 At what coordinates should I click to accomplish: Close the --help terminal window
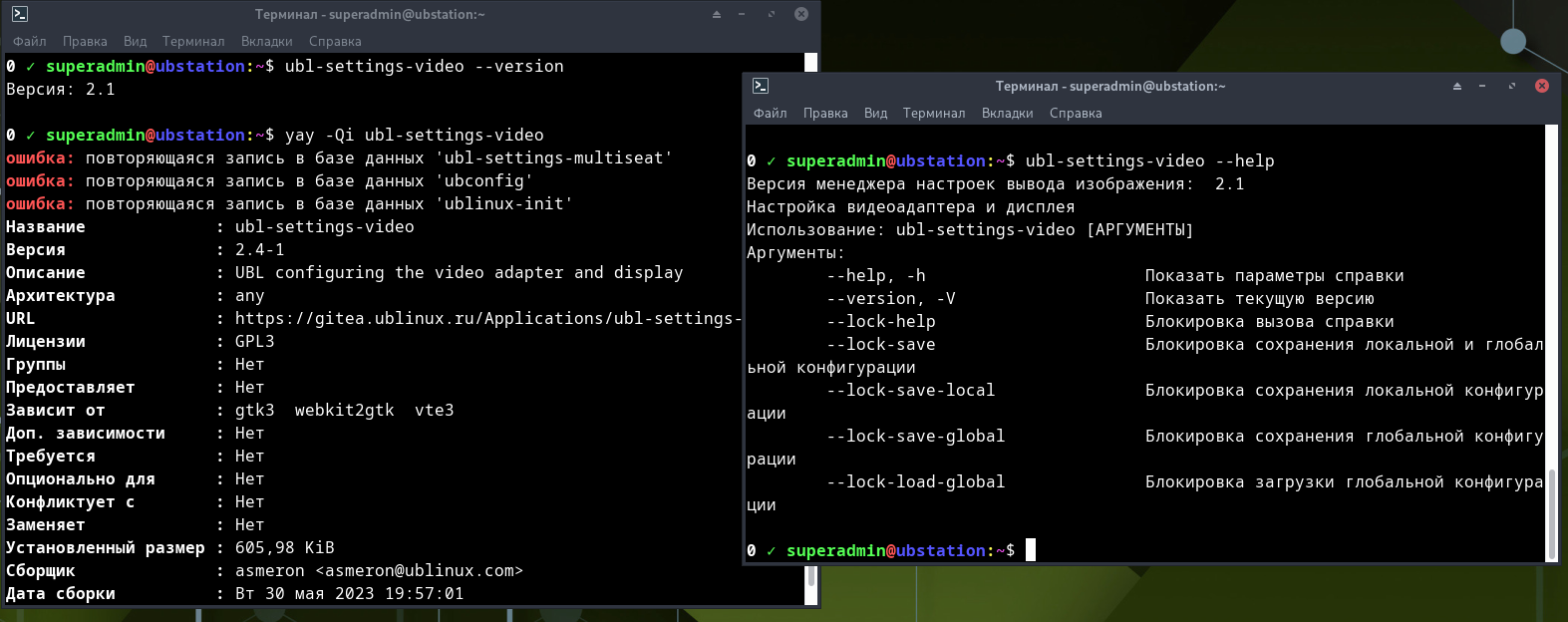tap(1541, 86)
